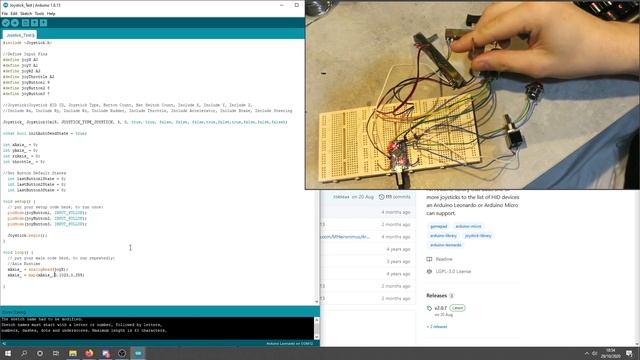The height and width of the screenshot is (360, 640).
Task: Open the Edit menu in Arduino IDE
Action: click(14, 13)
